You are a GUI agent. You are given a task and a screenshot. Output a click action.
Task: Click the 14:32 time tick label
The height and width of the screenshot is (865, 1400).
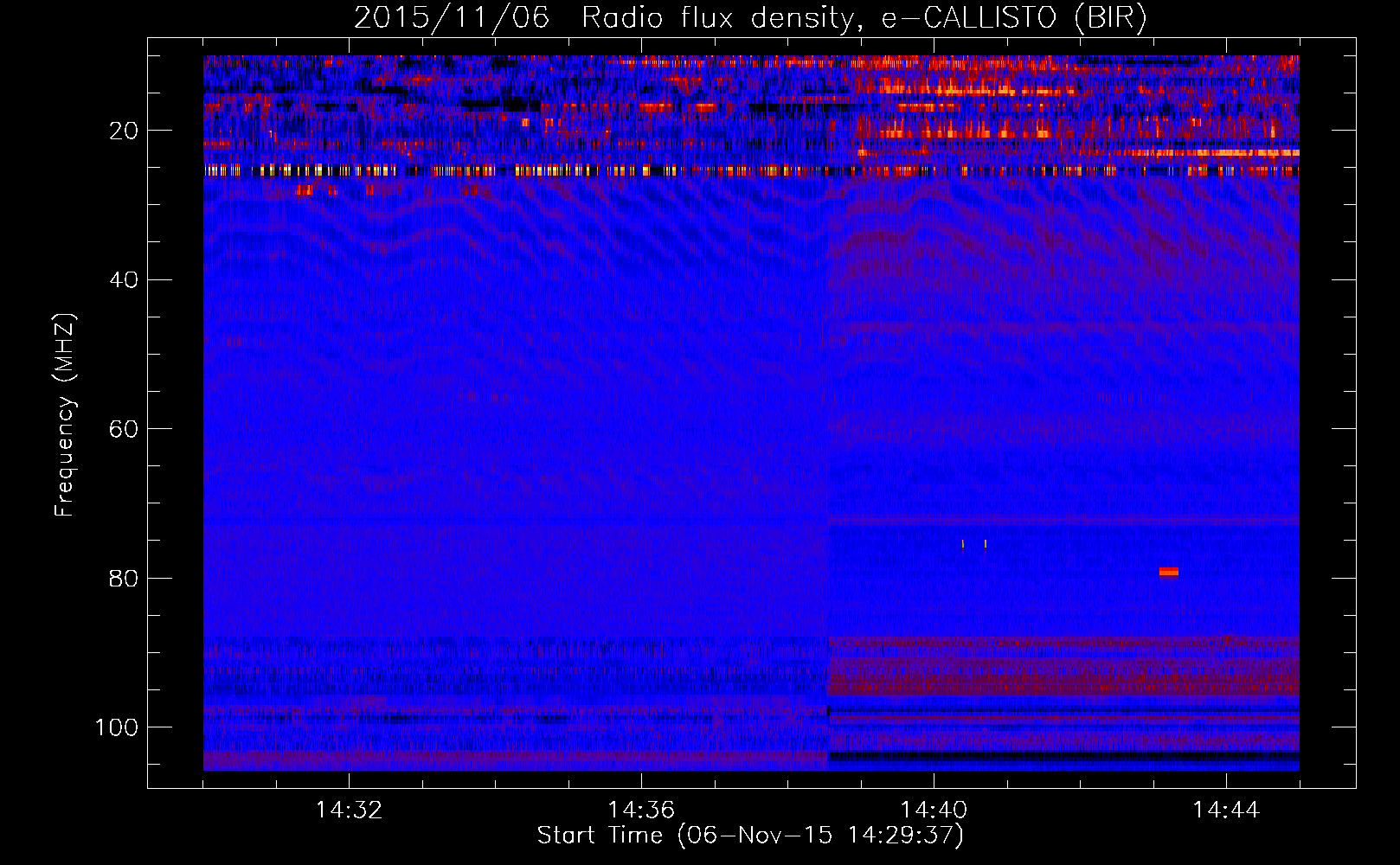pyautogui.click(x=349, y=811)
